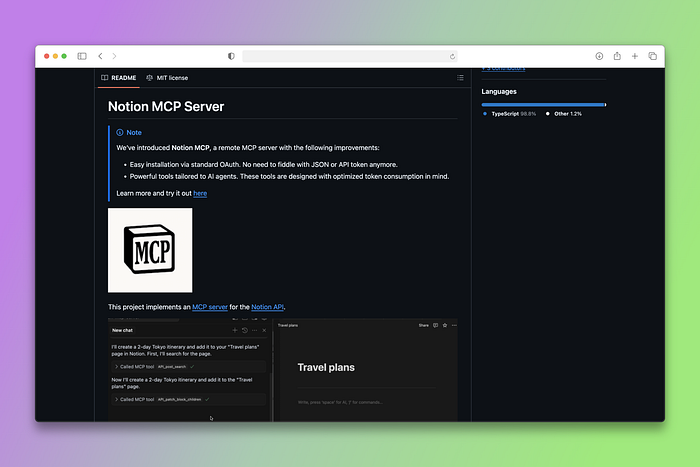Switch to the MIT license tab
The height and width of the screenshot is (467, 700).
pyautogui.click(x=167, y=78)
